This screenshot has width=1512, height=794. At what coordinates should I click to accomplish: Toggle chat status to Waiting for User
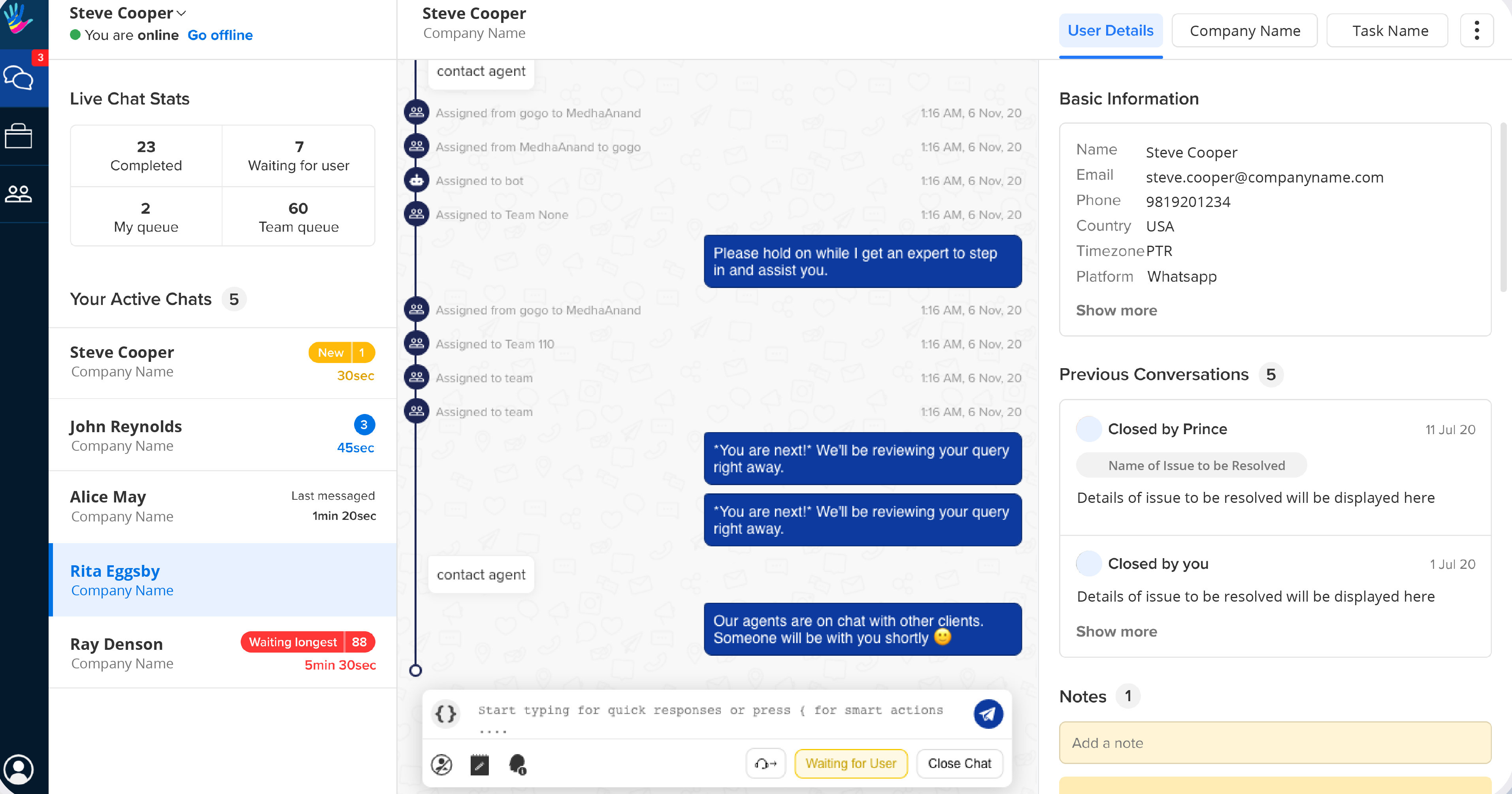tap(850, 764)
